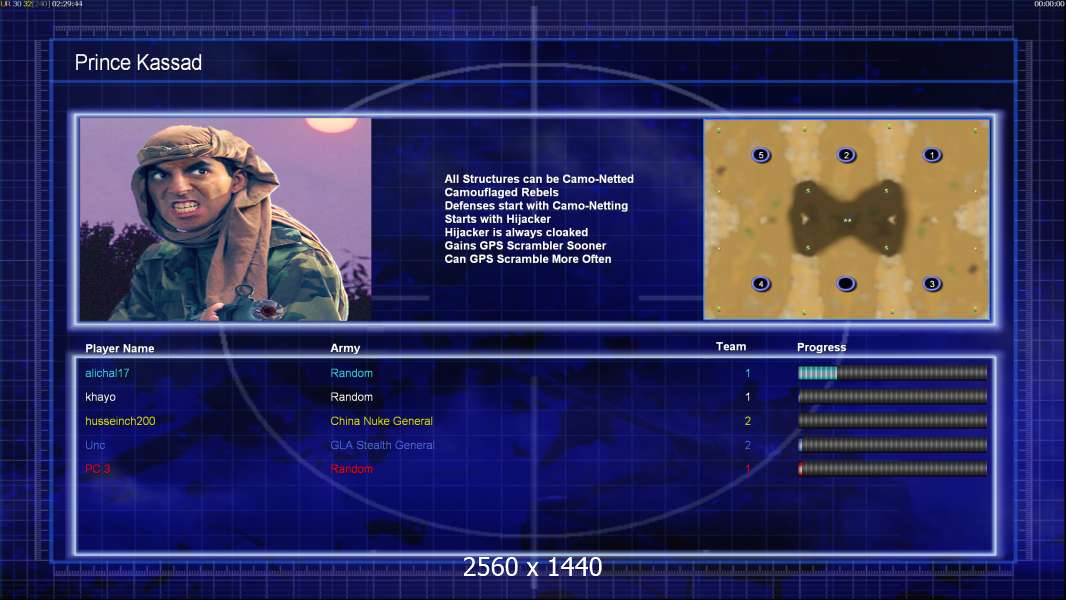Click alichal17's loading progress bar
The height and width of the screenshot is (600, 1066).
tap(892, 372)
